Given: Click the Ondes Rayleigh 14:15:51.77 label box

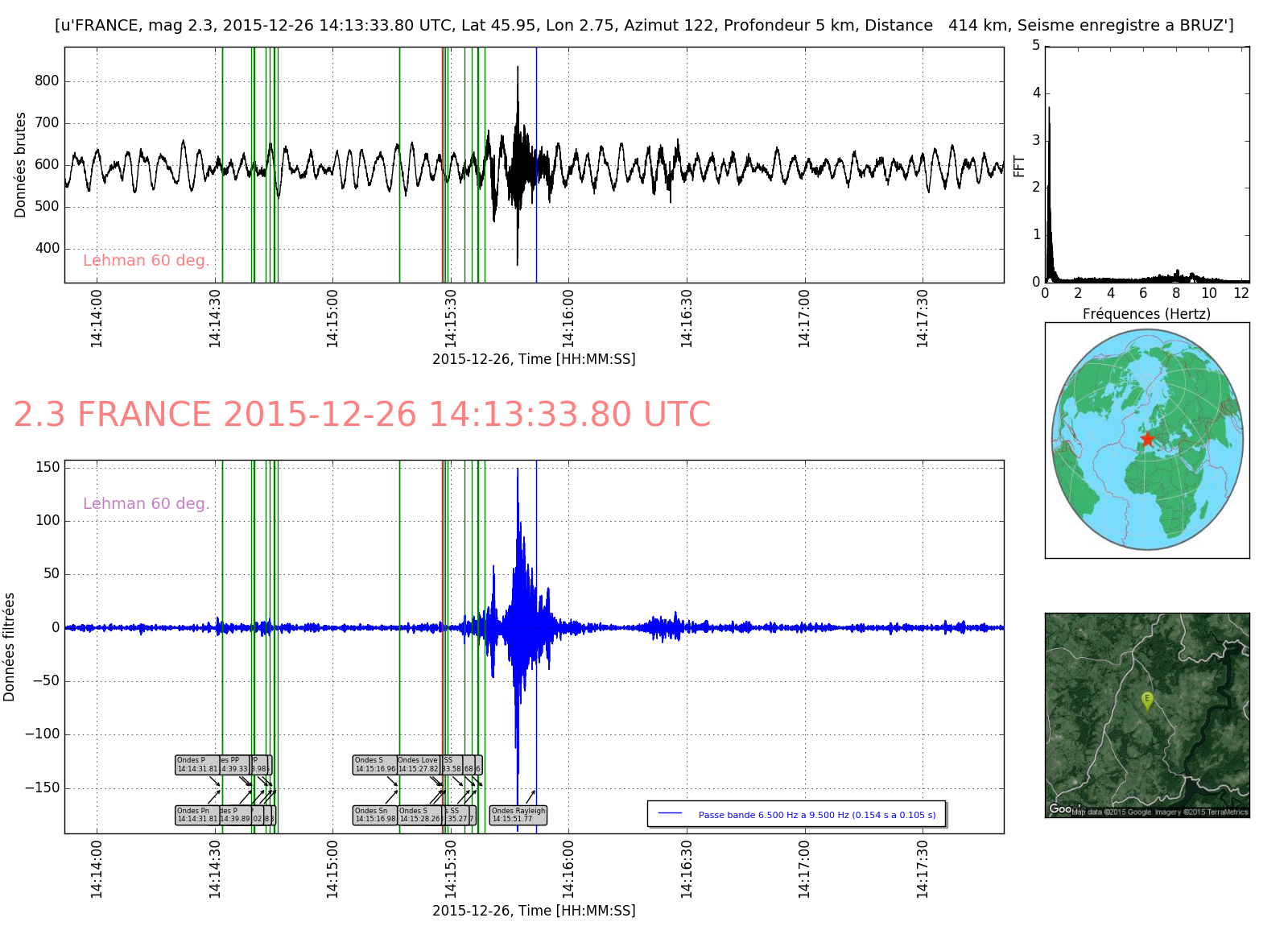Looking at the screenshot, I should tap(518, 815).
